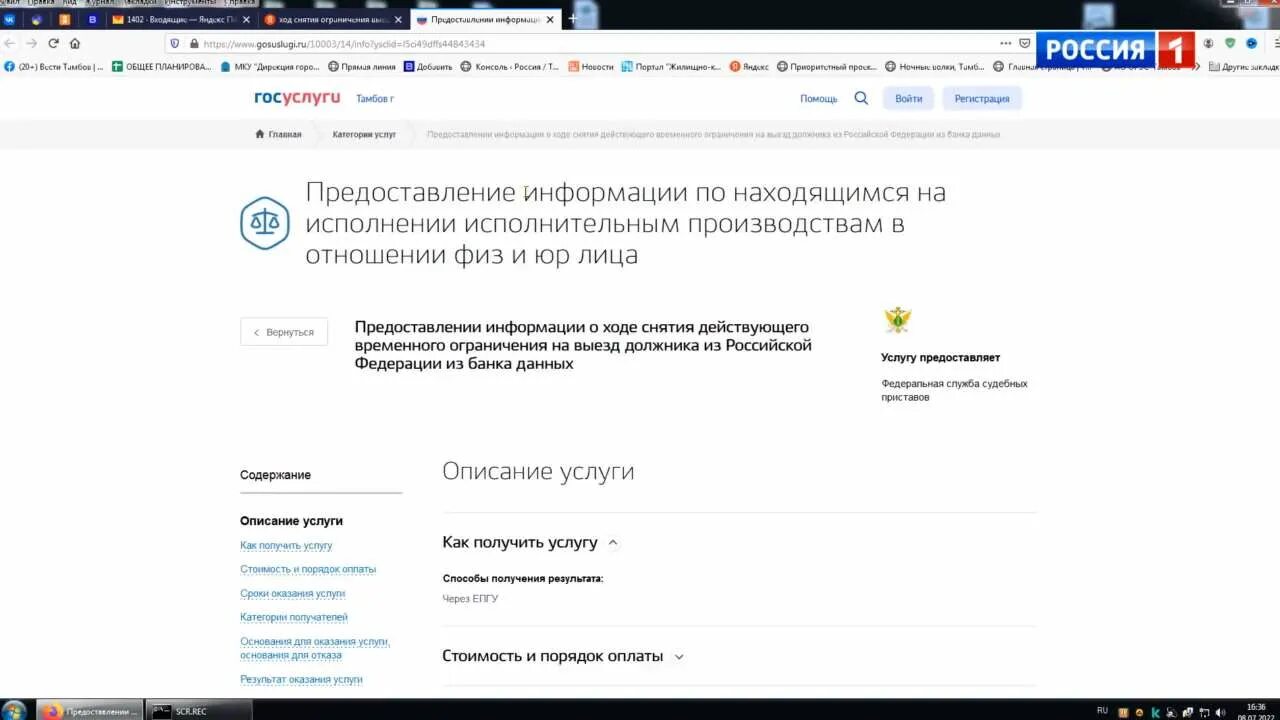
Task: Switch to the pinned Python-logo tab
Action: pyautogui.click(x=37, y=19)
